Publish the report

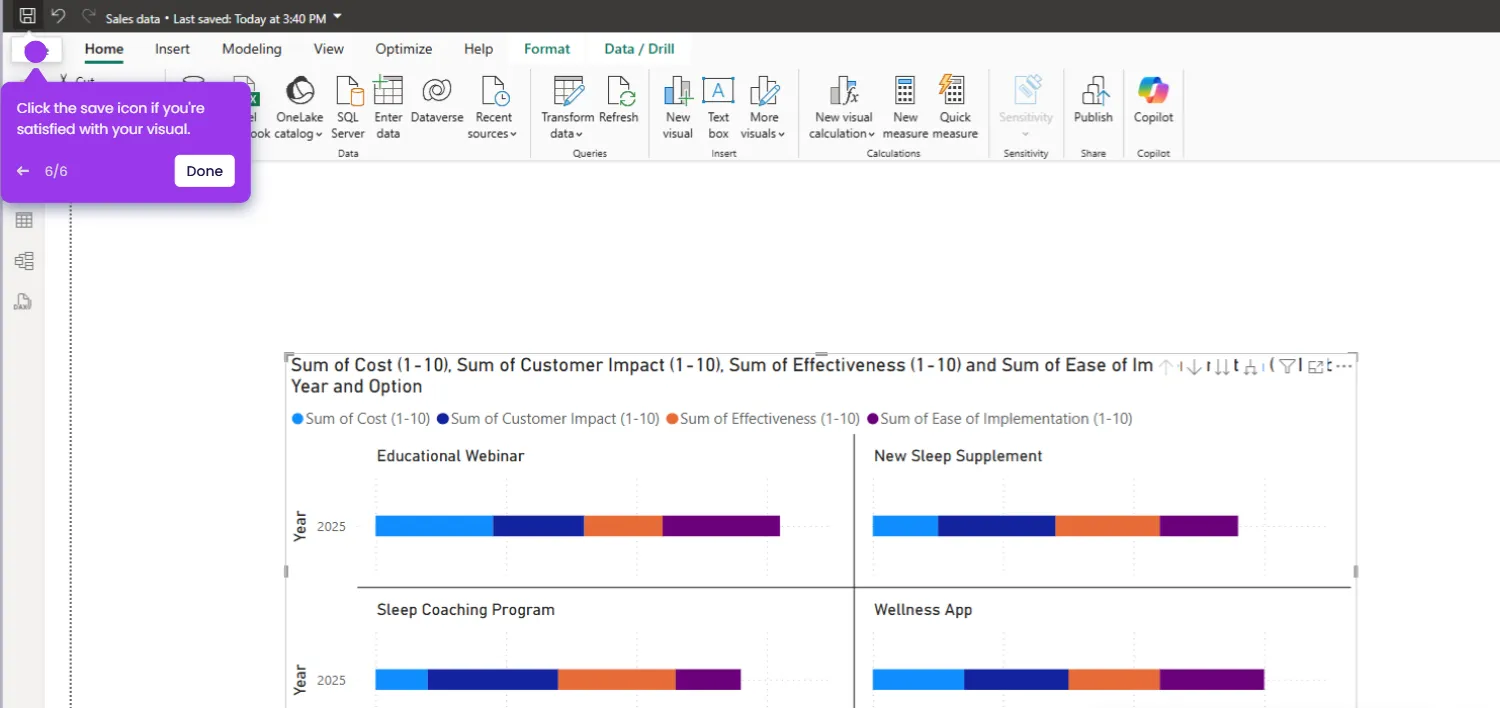point(1093,100)
